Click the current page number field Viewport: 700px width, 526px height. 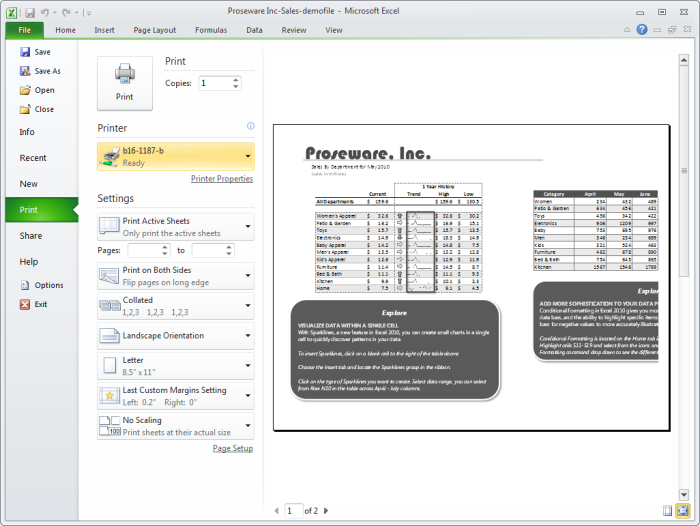tap(293, 510)
